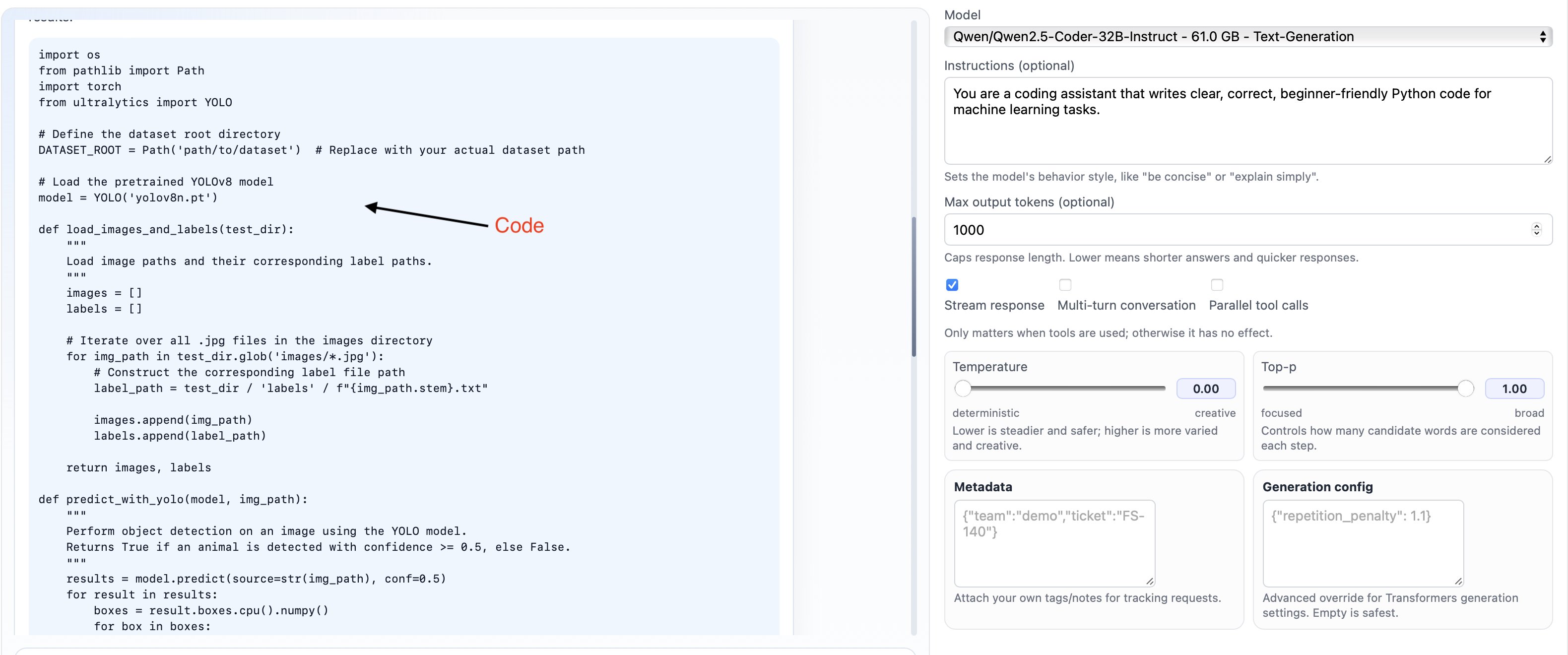The height and width of the screenshot is (655, 1568).
Task: Click the Temperature value showing 0.00
Action: click(x=1206, y=389)
